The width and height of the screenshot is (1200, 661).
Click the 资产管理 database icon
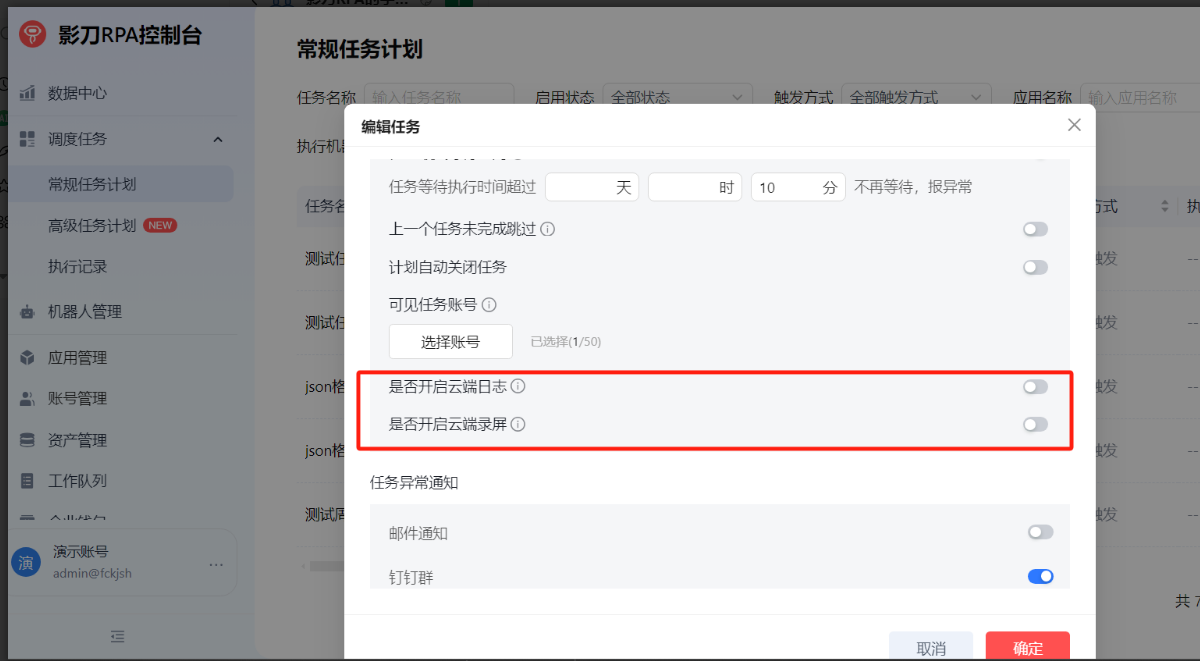[28, 441]
